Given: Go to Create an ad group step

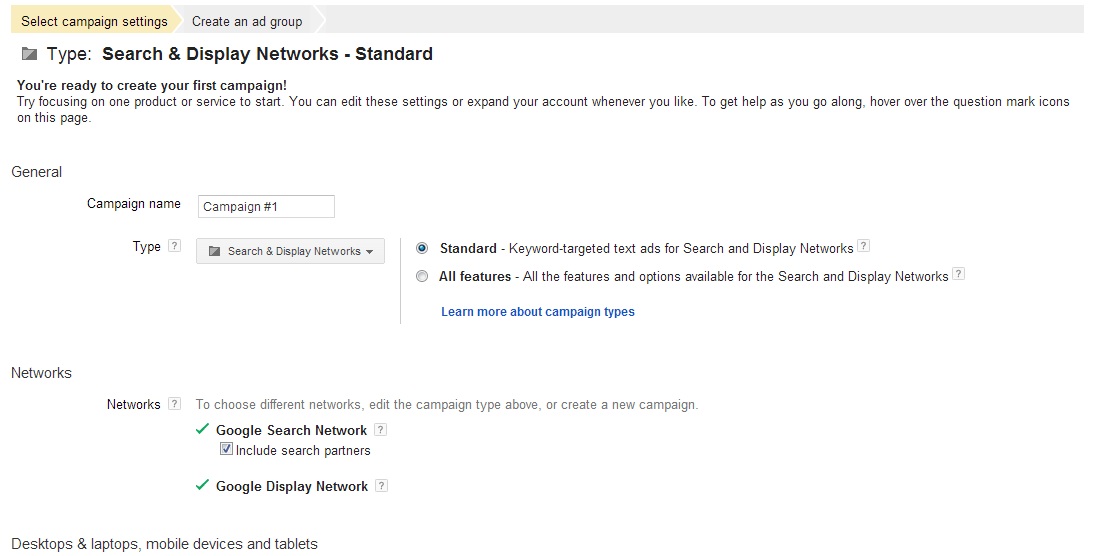Looking at the screenshot, I should pos(247,21).
